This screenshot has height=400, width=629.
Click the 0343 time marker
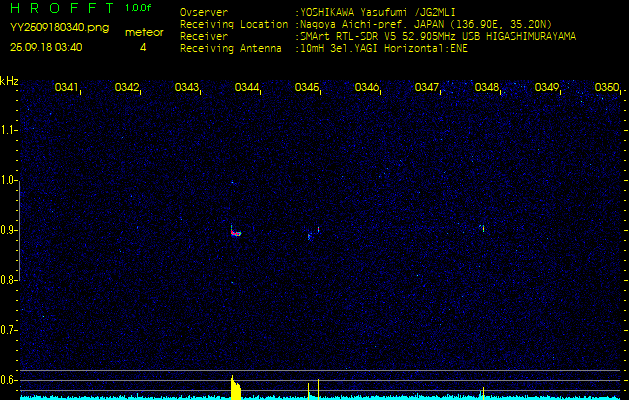187,87
